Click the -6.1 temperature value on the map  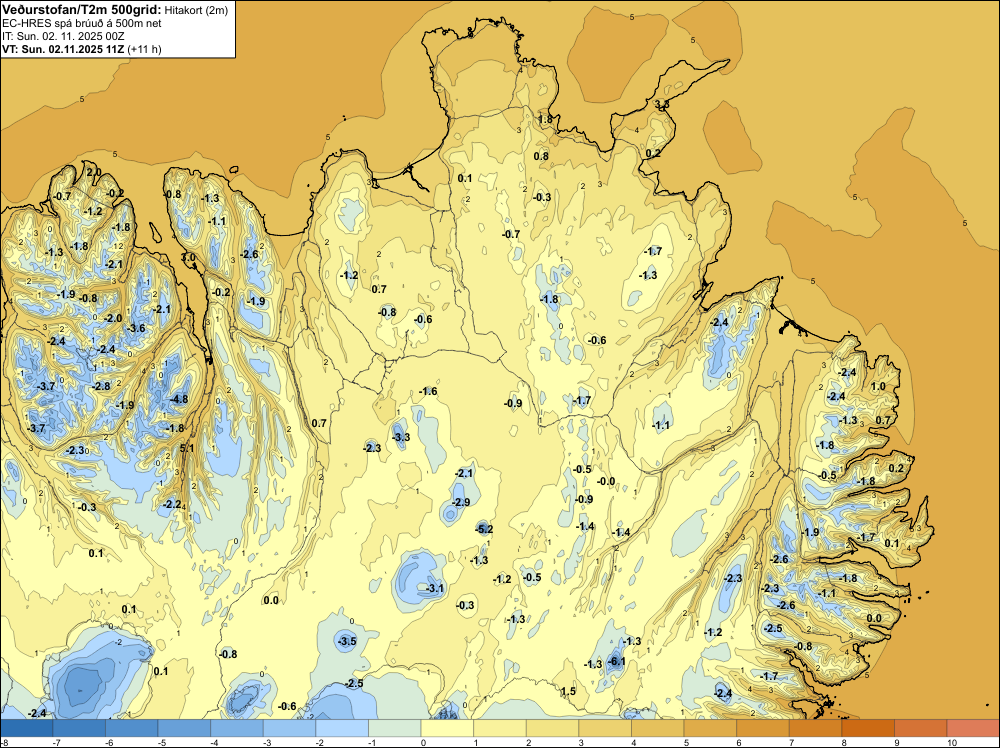click(617, 662)
